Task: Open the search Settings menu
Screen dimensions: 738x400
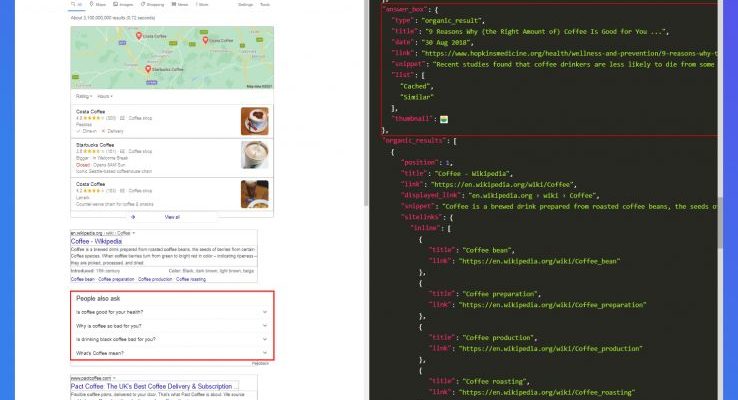Action: pyautogui.click(x=245, y=5)
